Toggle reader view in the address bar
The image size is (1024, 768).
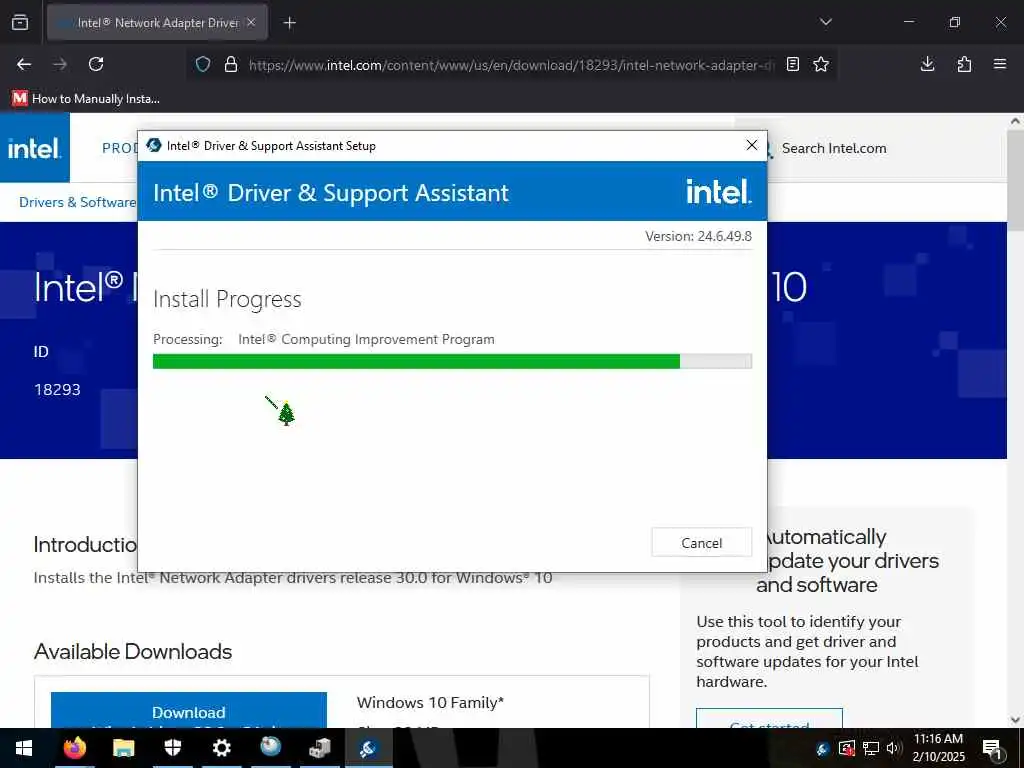793,64
